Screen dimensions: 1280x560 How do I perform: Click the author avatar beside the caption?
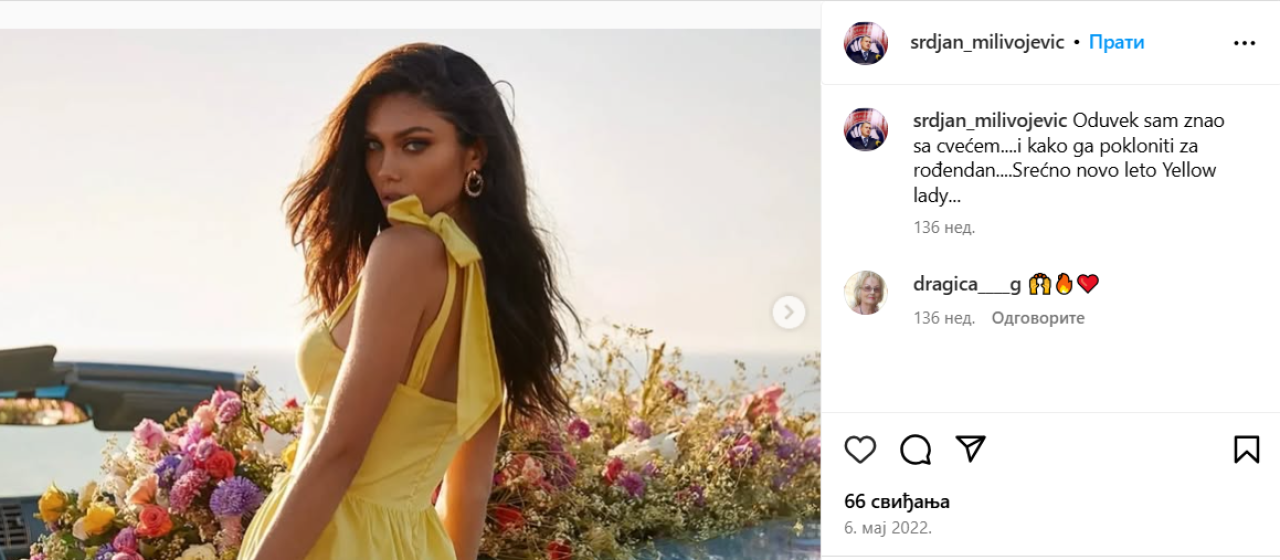tap(866, 129)
